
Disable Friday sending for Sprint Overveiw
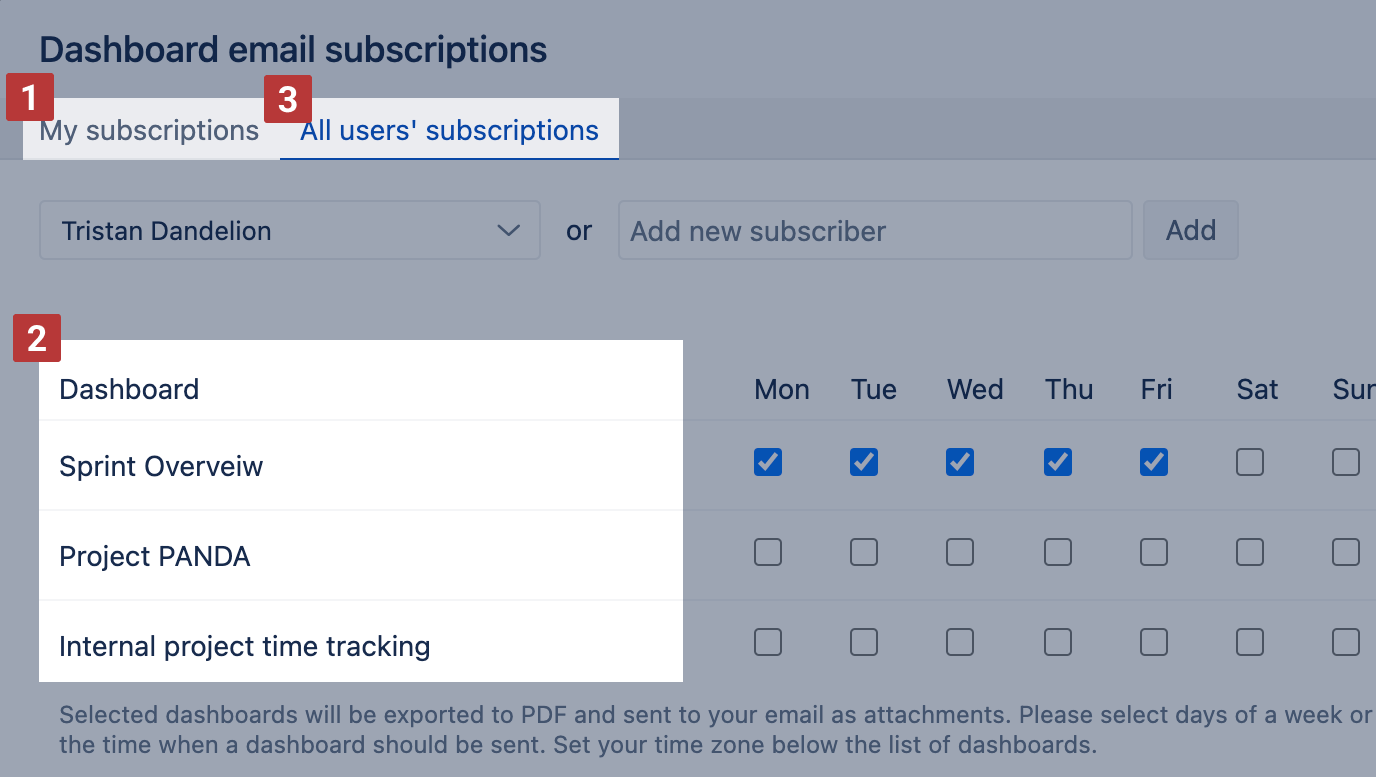point(1153,462)
